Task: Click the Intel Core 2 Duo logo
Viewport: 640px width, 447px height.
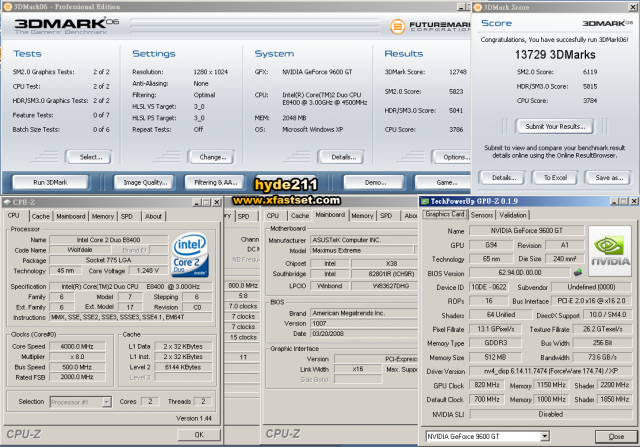Action: (x=191, y=254)
